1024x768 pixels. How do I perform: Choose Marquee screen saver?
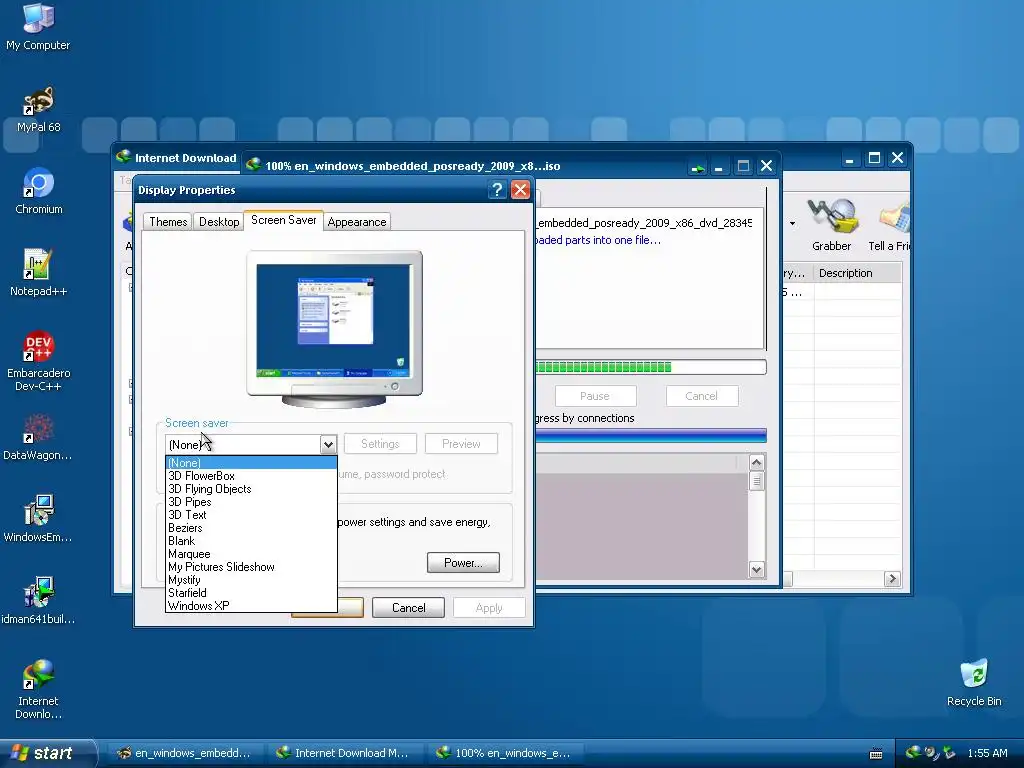pos(251,554)
